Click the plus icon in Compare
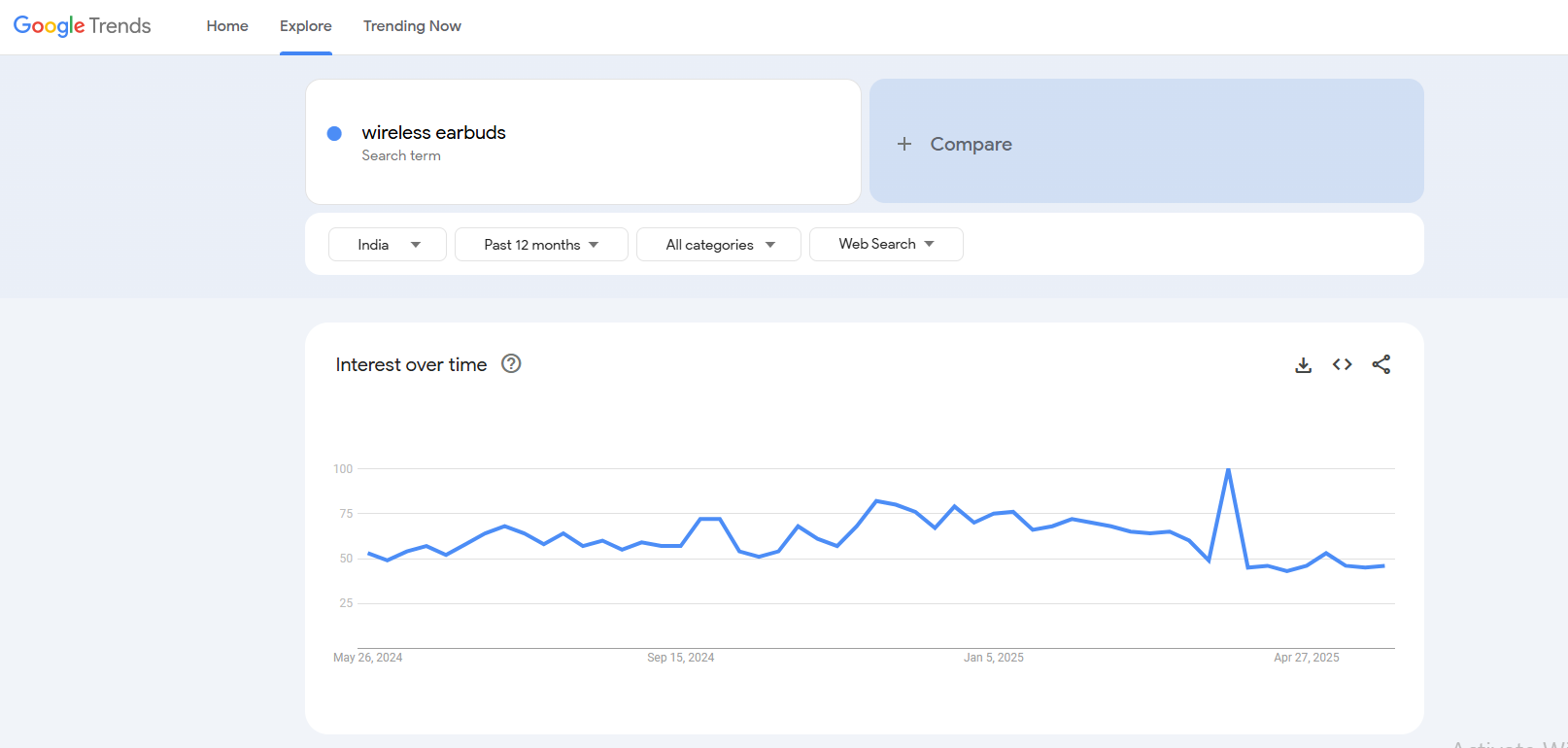Image resolution: width=1568 pixels, height=748 pixels. click(x=904, y=144)
